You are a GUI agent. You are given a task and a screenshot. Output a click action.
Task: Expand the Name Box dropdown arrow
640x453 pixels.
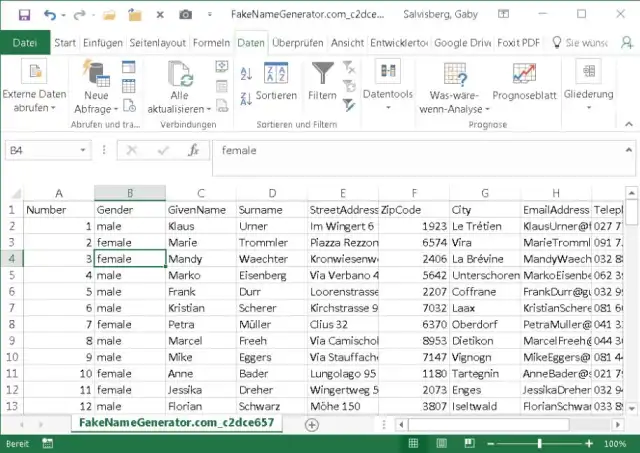pyautogui.click(x=82, y=150)
